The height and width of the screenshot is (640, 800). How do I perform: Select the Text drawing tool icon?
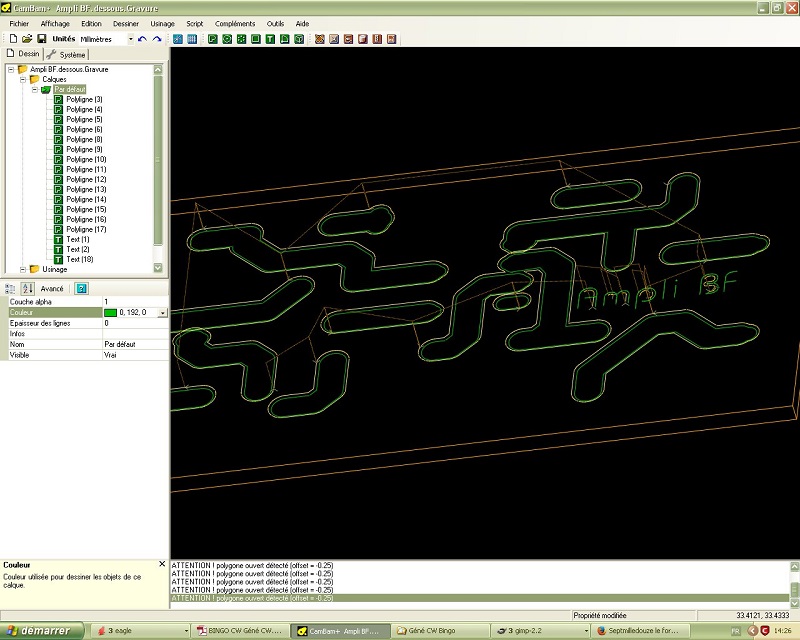click(x=270, y=39)
